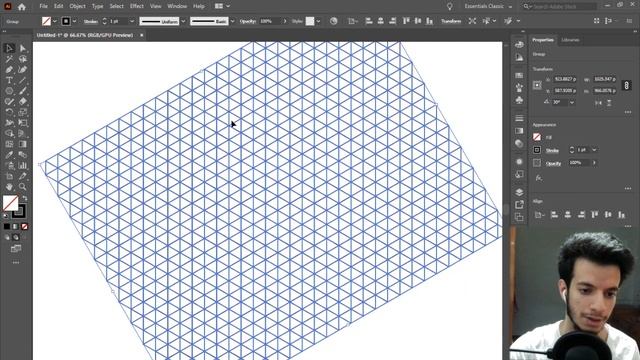This screenshot has height=360, width=640.
Task: Select the Width/Warp tool
Action: click(9, 123)
